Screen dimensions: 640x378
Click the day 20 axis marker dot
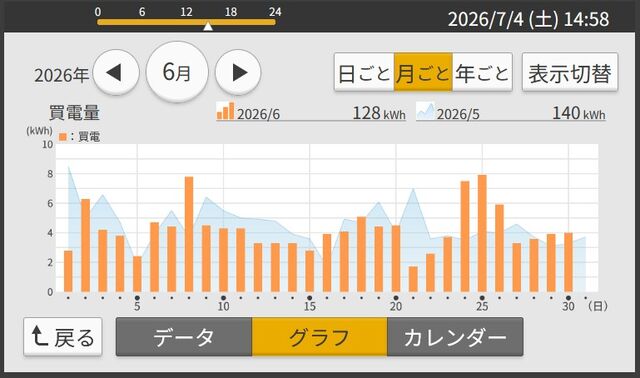[396, 298]
